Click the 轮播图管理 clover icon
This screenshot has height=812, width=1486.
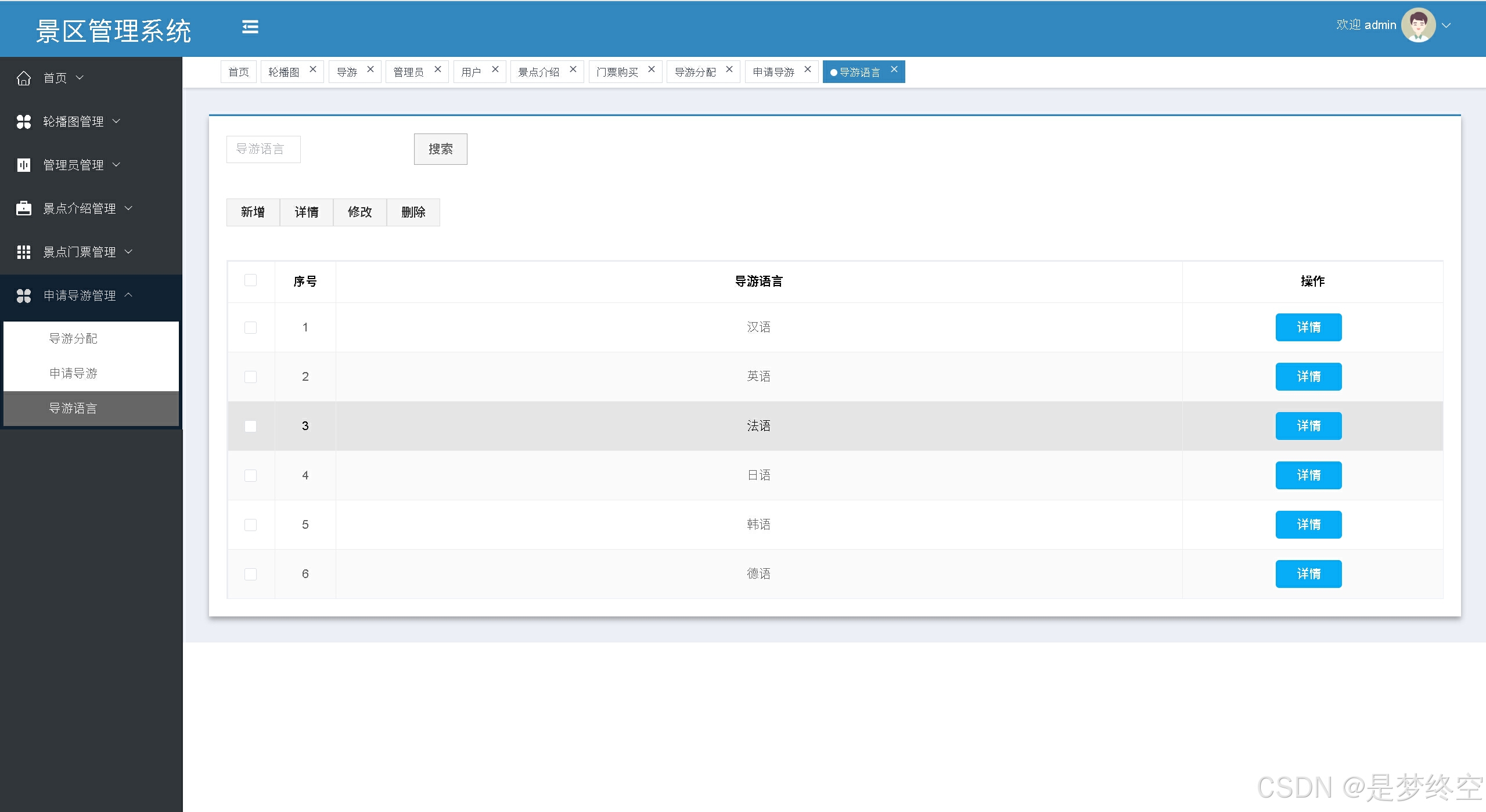coord(24,121)
